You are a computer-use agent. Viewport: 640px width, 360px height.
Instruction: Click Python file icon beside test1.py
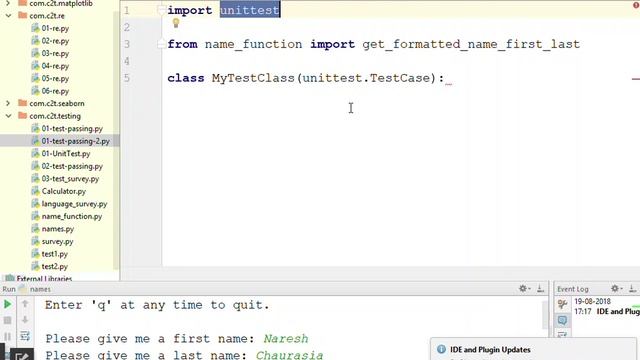(36, 254)
